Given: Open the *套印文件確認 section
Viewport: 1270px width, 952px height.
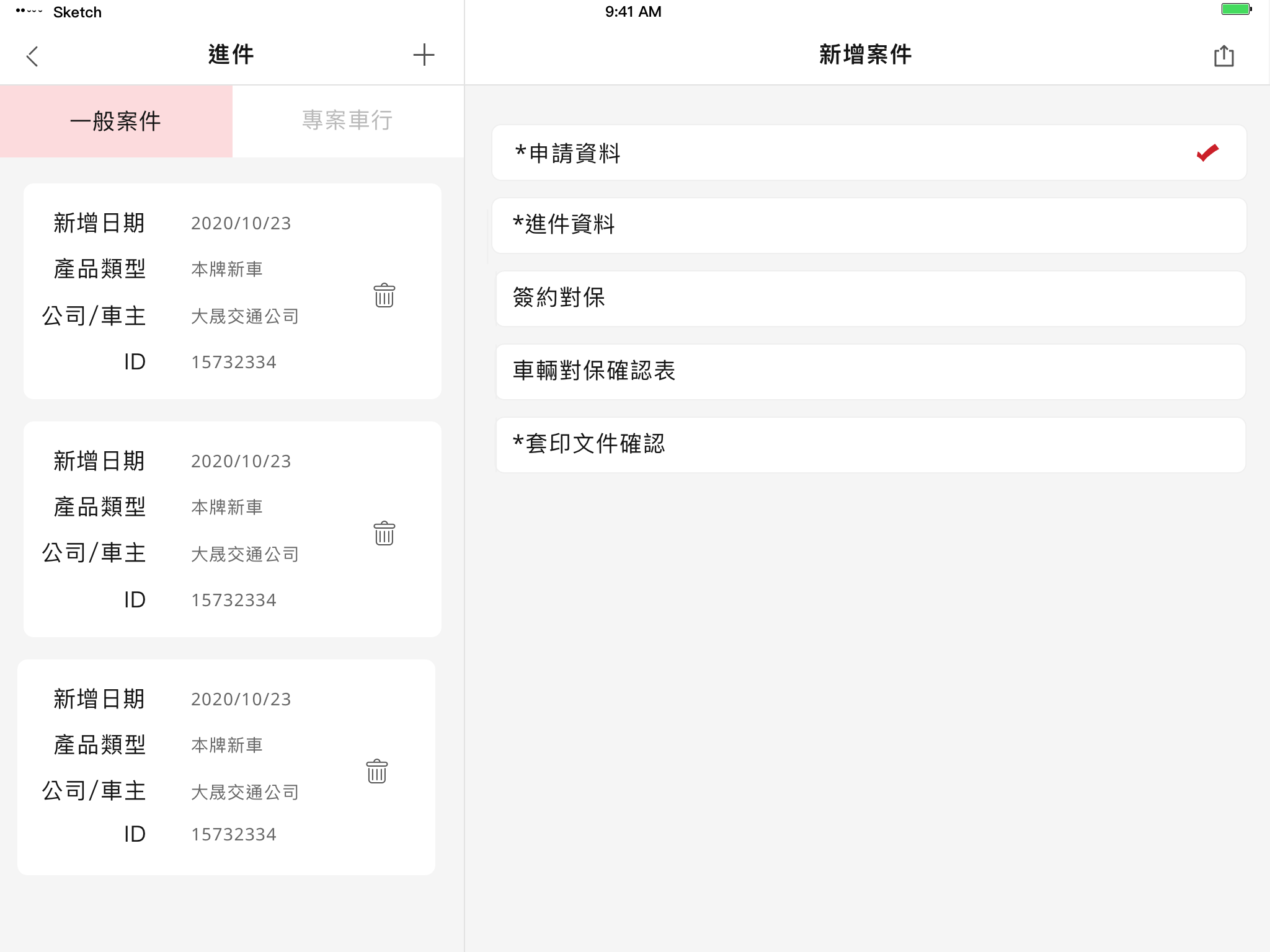Looking at the screenshot, I should coord(871,444).
